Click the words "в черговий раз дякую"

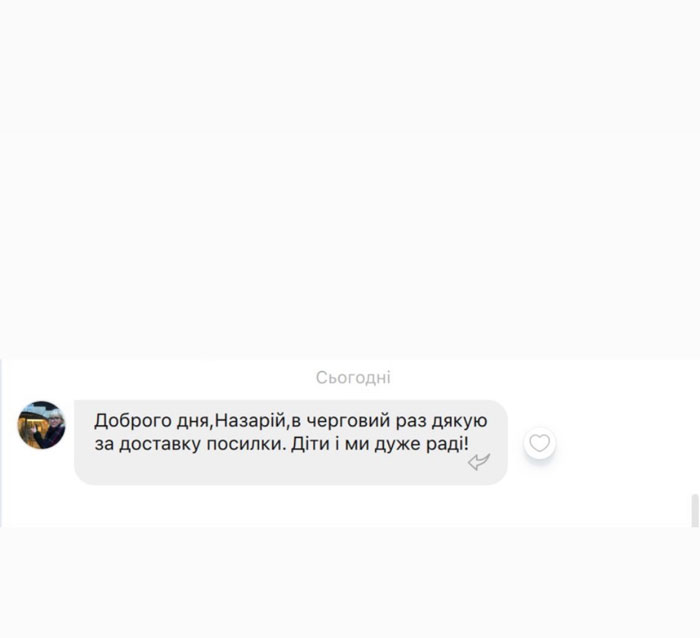(x=389, y=421)
